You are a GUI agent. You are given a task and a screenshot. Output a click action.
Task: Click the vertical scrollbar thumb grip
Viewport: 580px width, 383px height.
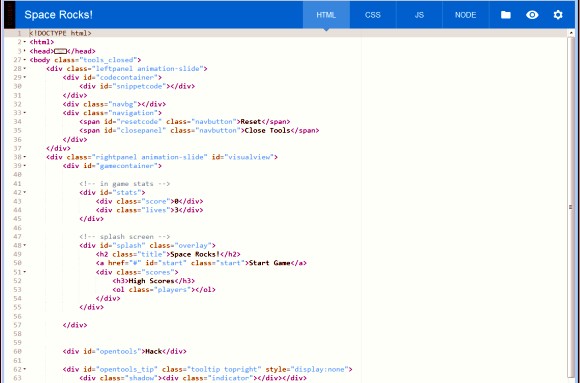point(571,207)
